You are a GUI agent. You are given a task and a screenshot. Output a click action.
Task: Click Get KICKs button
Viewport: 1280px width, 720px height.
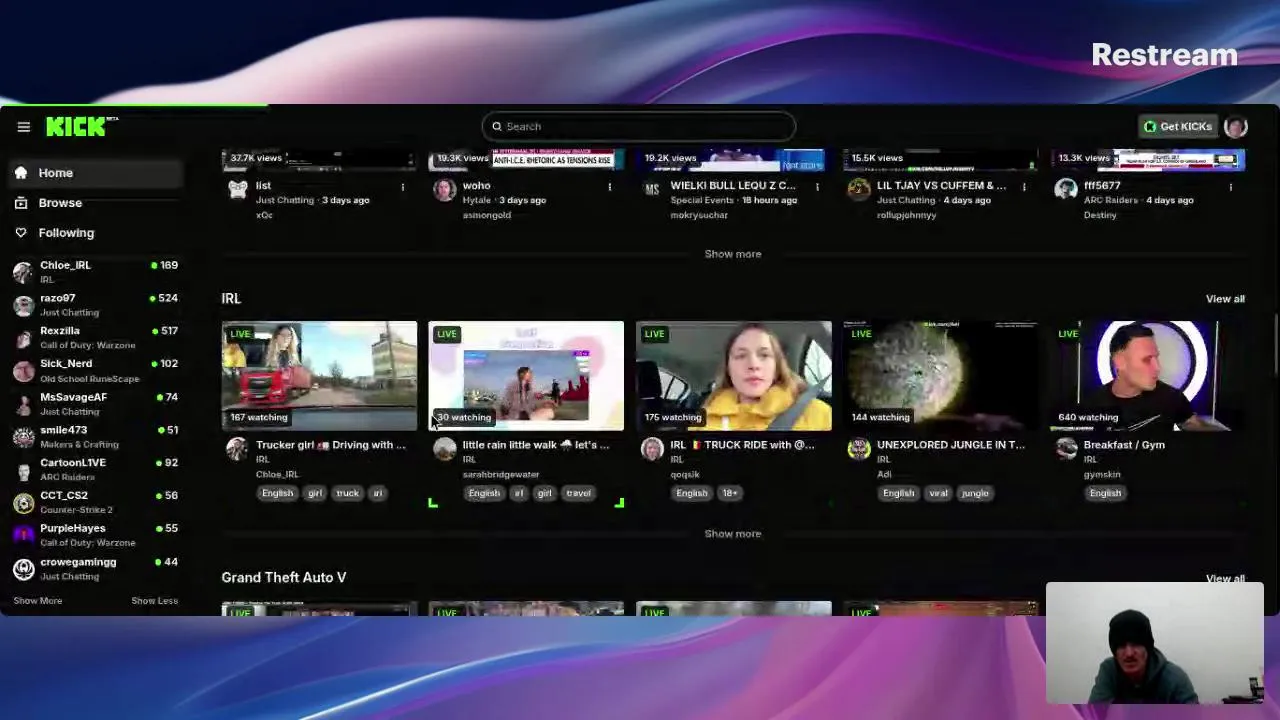(1178, 127)
